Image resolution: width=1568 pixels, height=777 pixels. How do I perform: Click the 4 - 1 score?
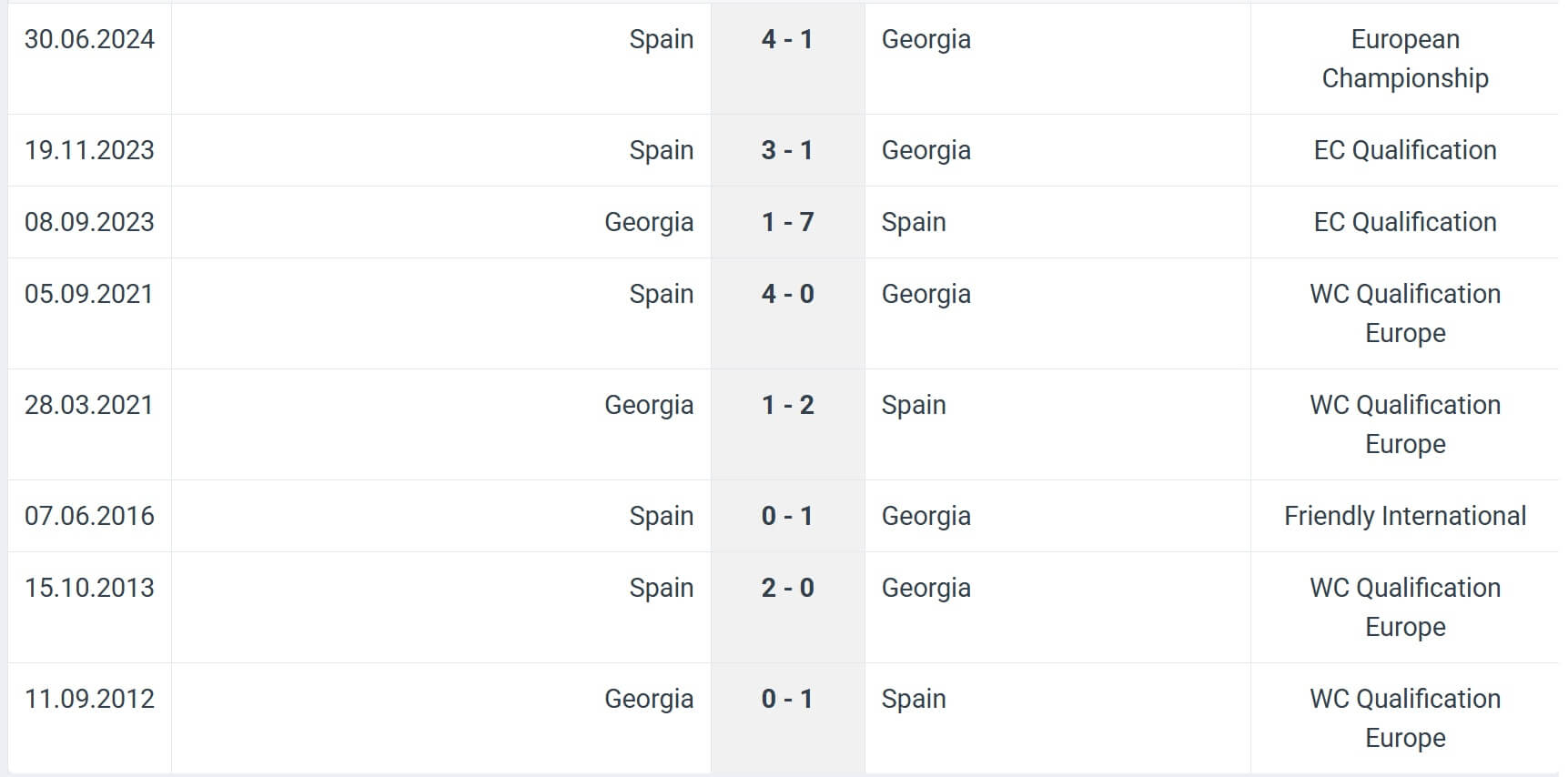787,39
